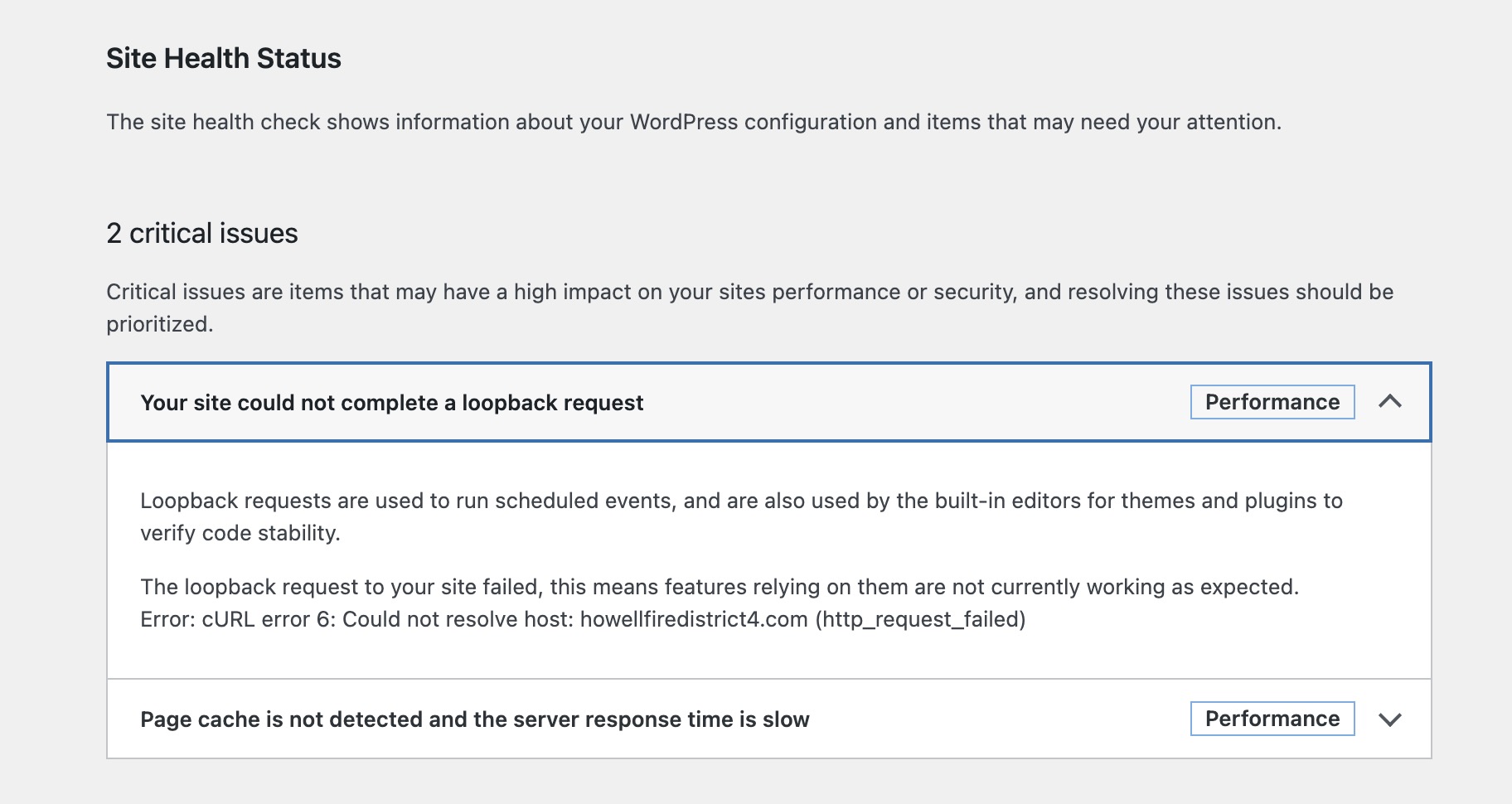Image resolution: width=1512 pixels, height=804 pixels.
Task: Click the 'Error:' label in loopback details
Action: click(x=168, y=619)
